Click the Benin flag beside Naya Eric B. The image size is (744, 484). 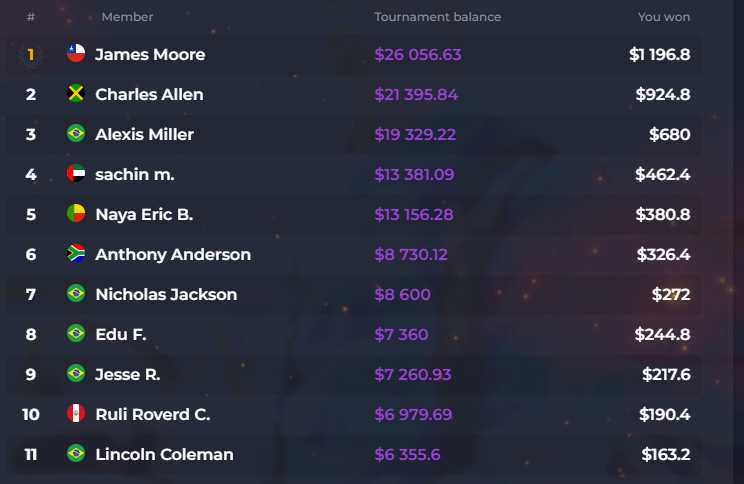tap(76, 214)
